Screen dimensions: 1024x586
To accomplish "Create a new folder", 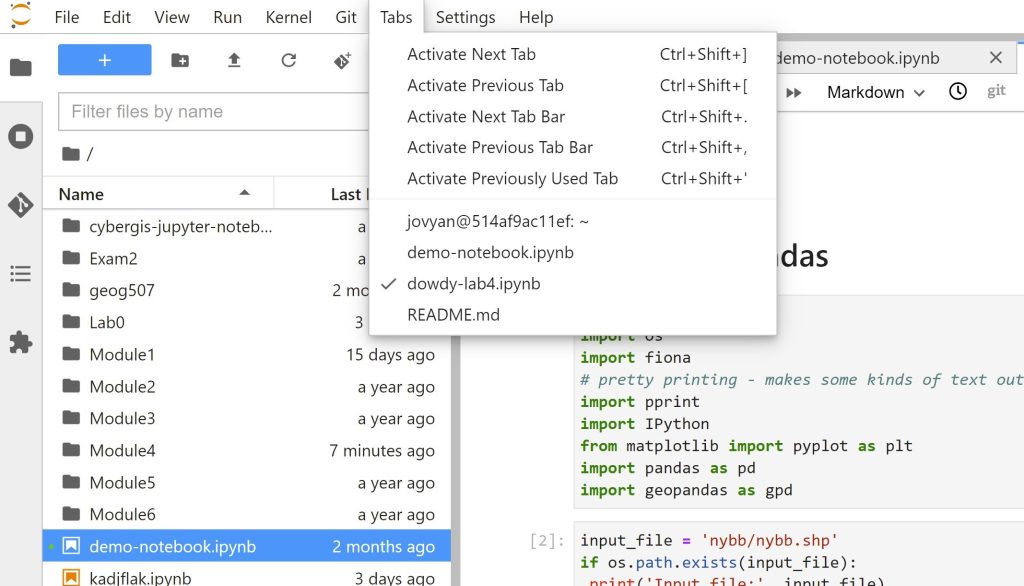I will coord(179,60).
